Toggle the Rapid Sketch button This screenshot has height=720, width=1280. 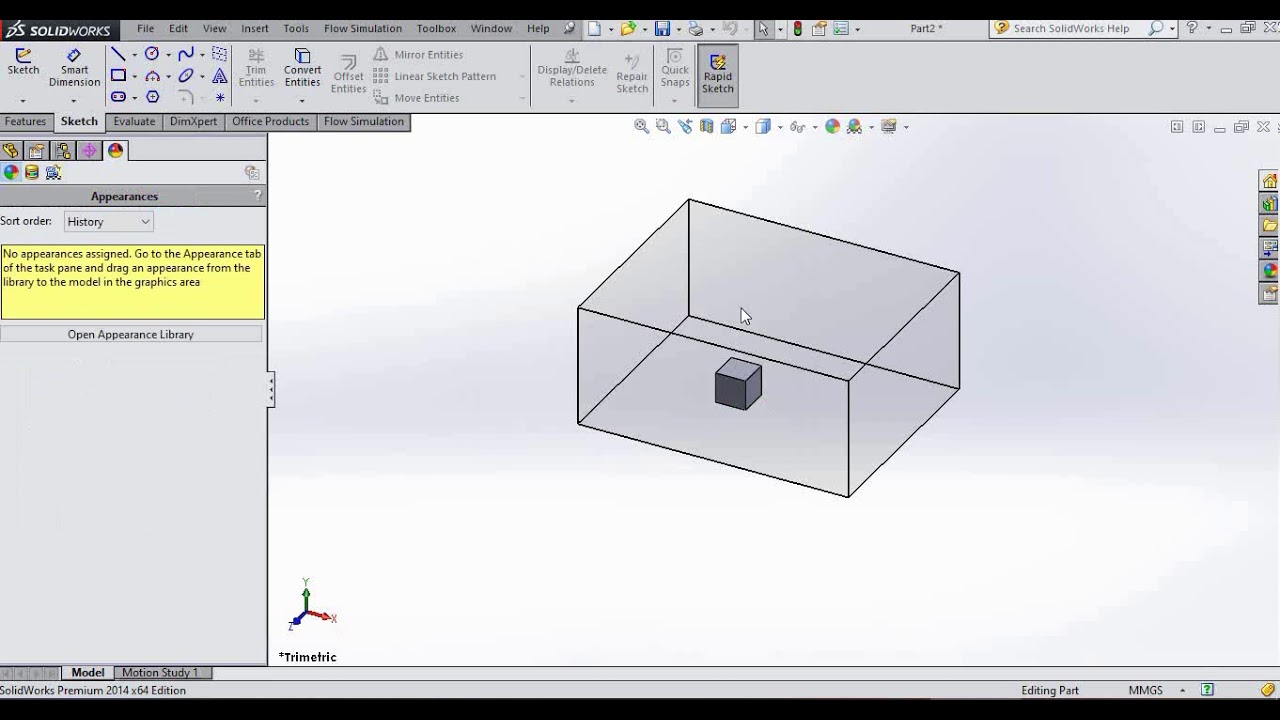click(x=717, y=75)
